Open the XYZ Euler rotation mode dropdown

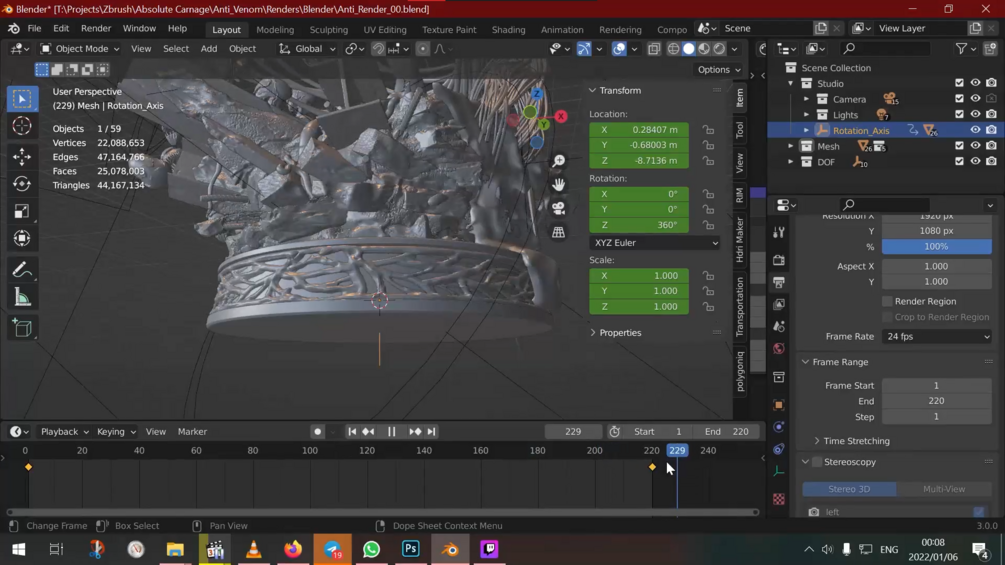654,243
